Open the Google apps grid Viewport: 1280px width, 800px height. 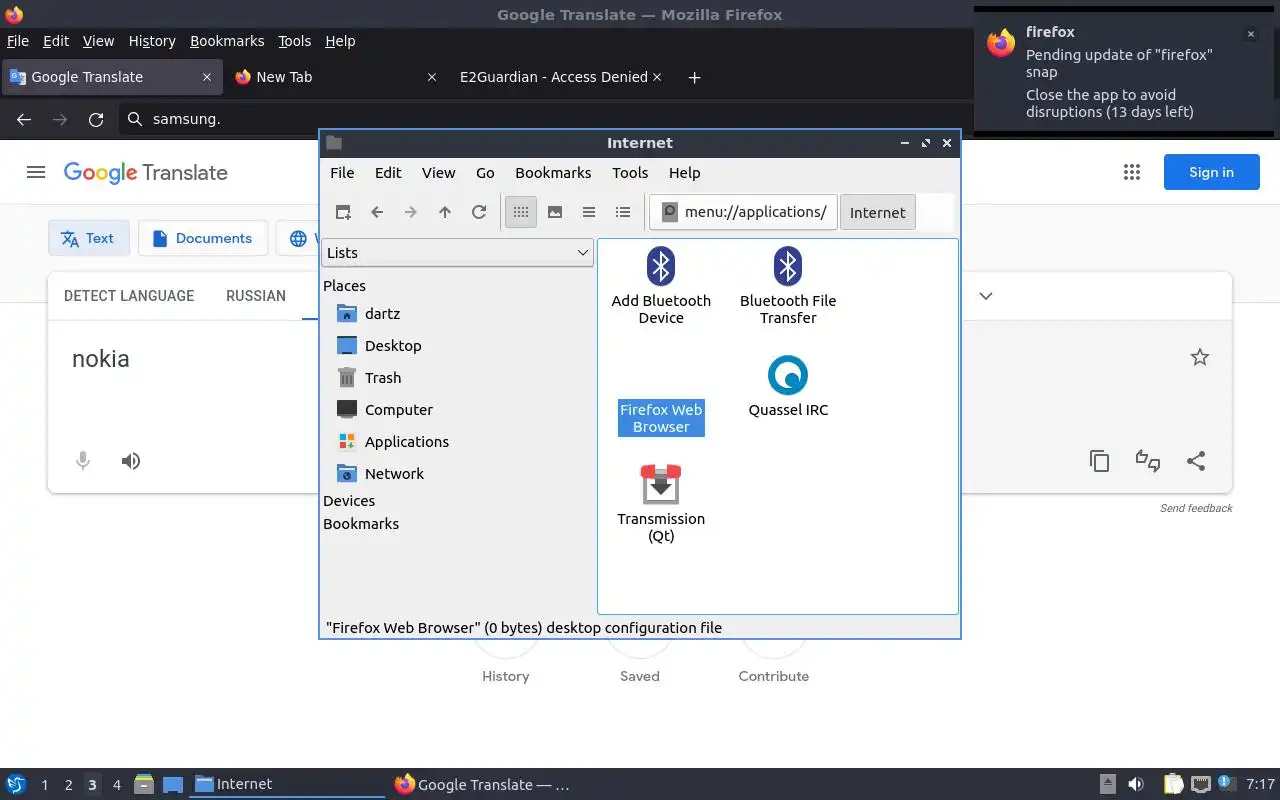point(1132,172)
